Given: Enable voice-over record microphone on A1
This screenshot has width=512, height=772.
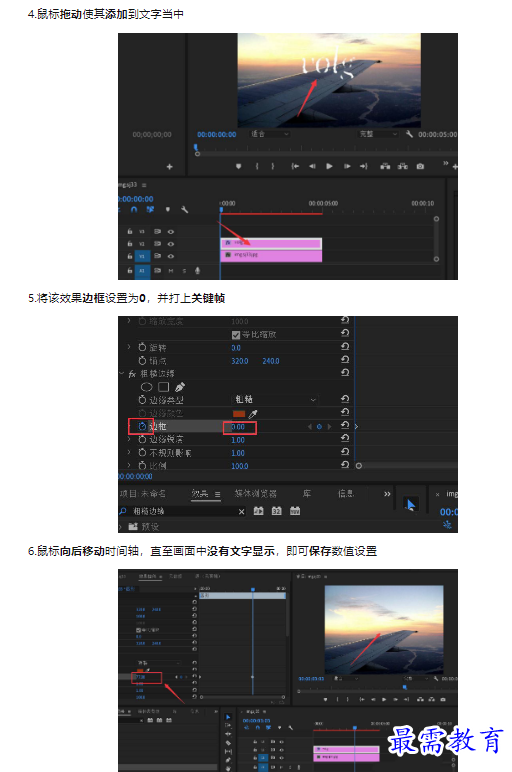Looking at the screenshot, I should (x=197, y=270).
